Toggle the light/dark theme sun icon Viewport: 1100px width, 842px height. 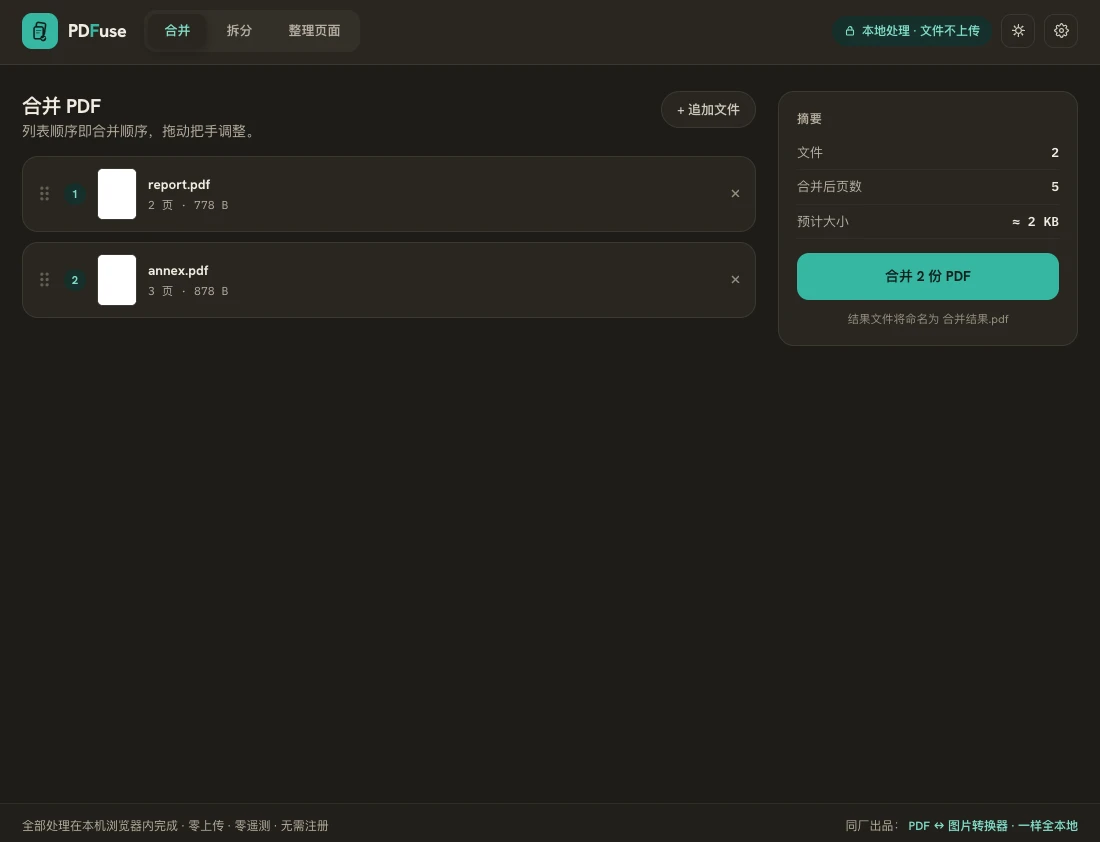(1018, 31)
